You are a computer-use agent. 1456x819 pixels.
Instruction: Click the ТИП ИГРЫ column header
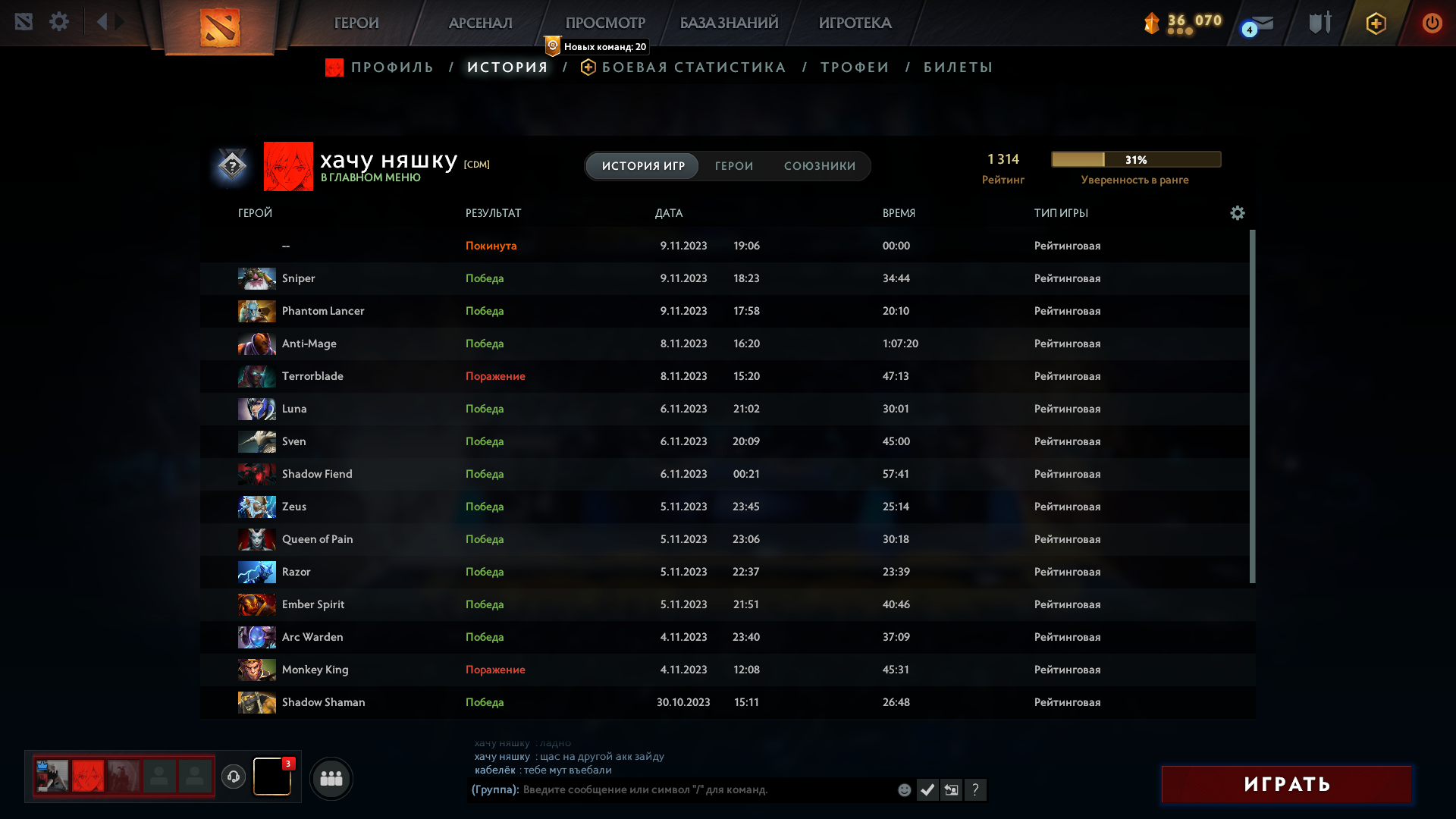click(x=1061, y=213)
